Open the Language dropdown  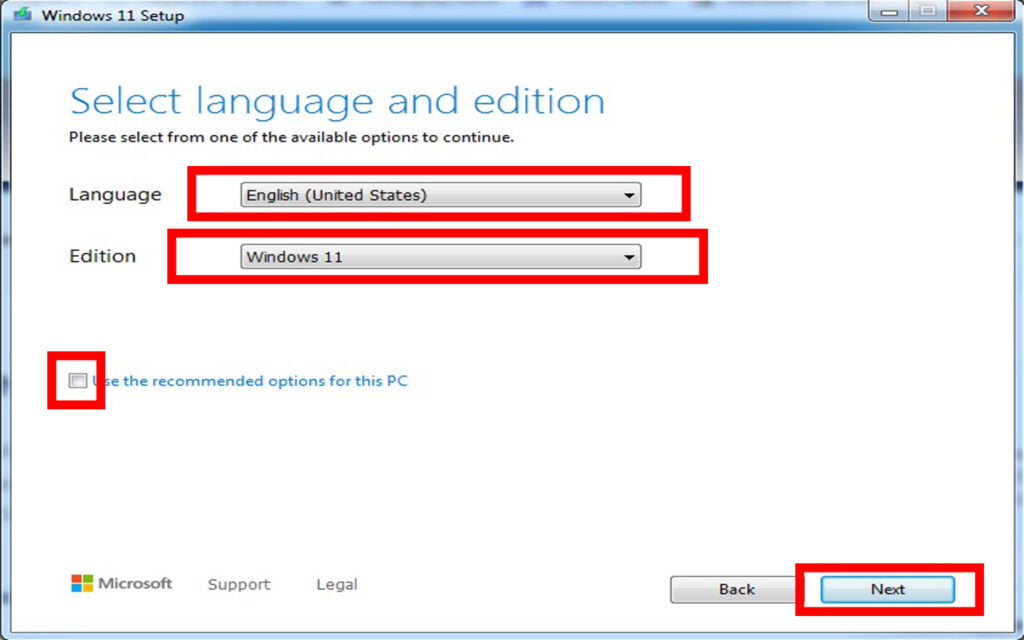tap(441, 195)
